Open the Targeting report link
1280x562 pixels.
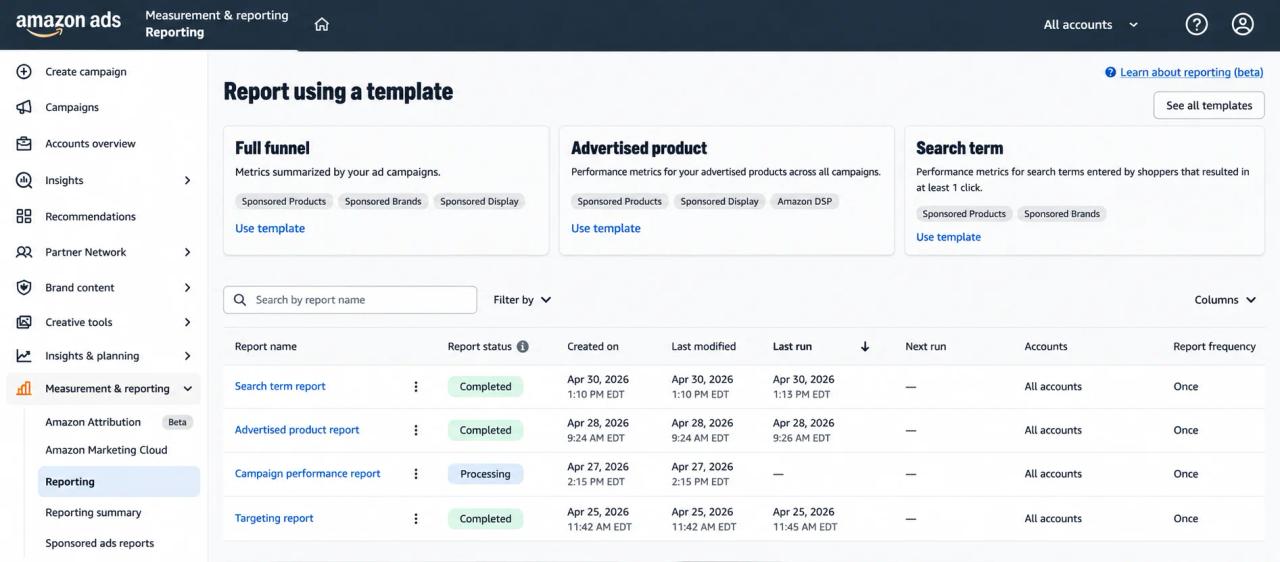tap(274, 518)
